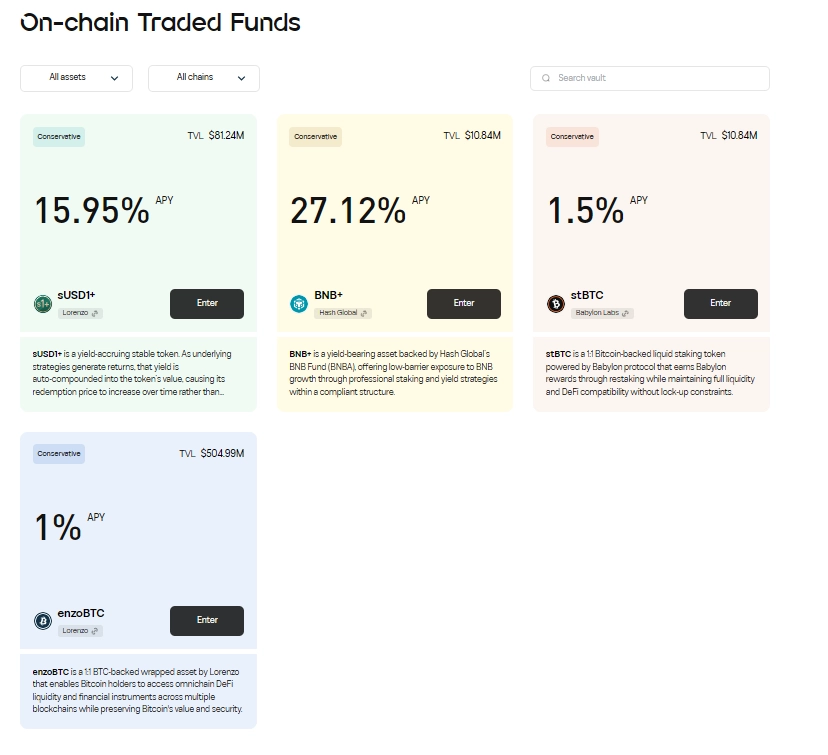The height and width of the screenshot is (755, 828).
Task: Click the enzoBTC token icon
Action: pyautogui.click(x=43, y=620)
